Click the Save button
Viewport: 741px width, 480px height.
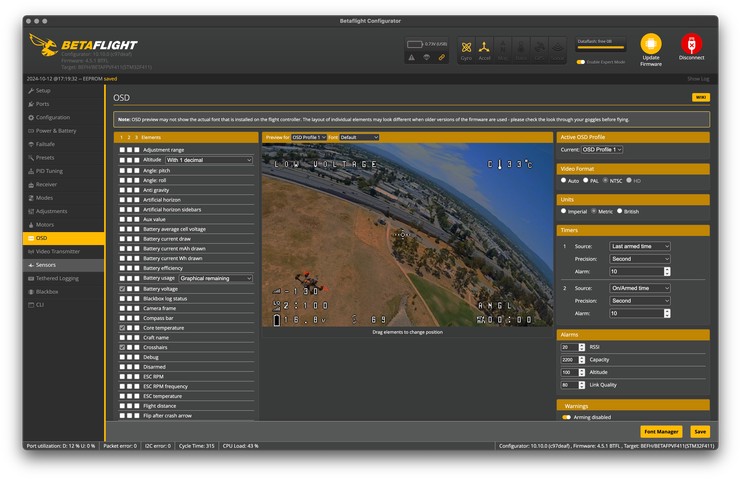[700, 432]
